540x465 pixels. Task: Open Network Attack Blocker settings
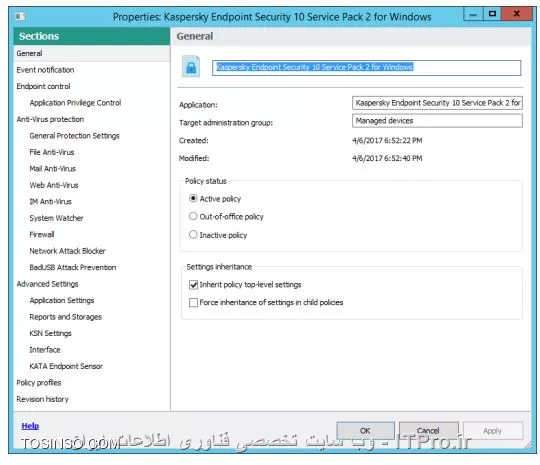coord(68,251)
